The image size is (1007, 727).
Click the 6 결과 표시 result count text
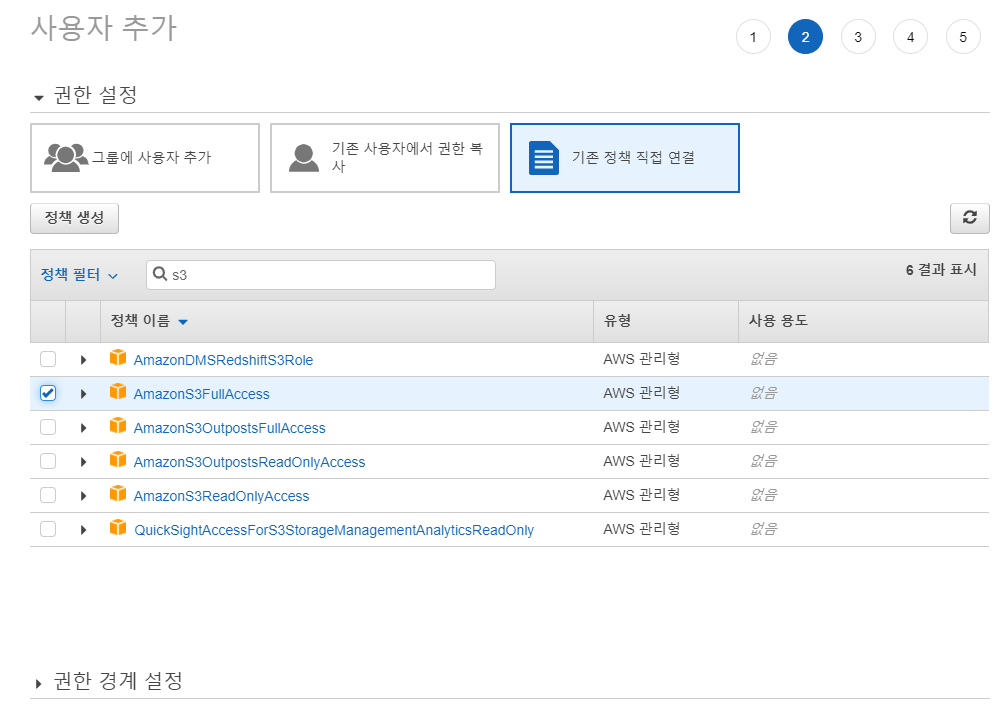click(x=941, y=270)
